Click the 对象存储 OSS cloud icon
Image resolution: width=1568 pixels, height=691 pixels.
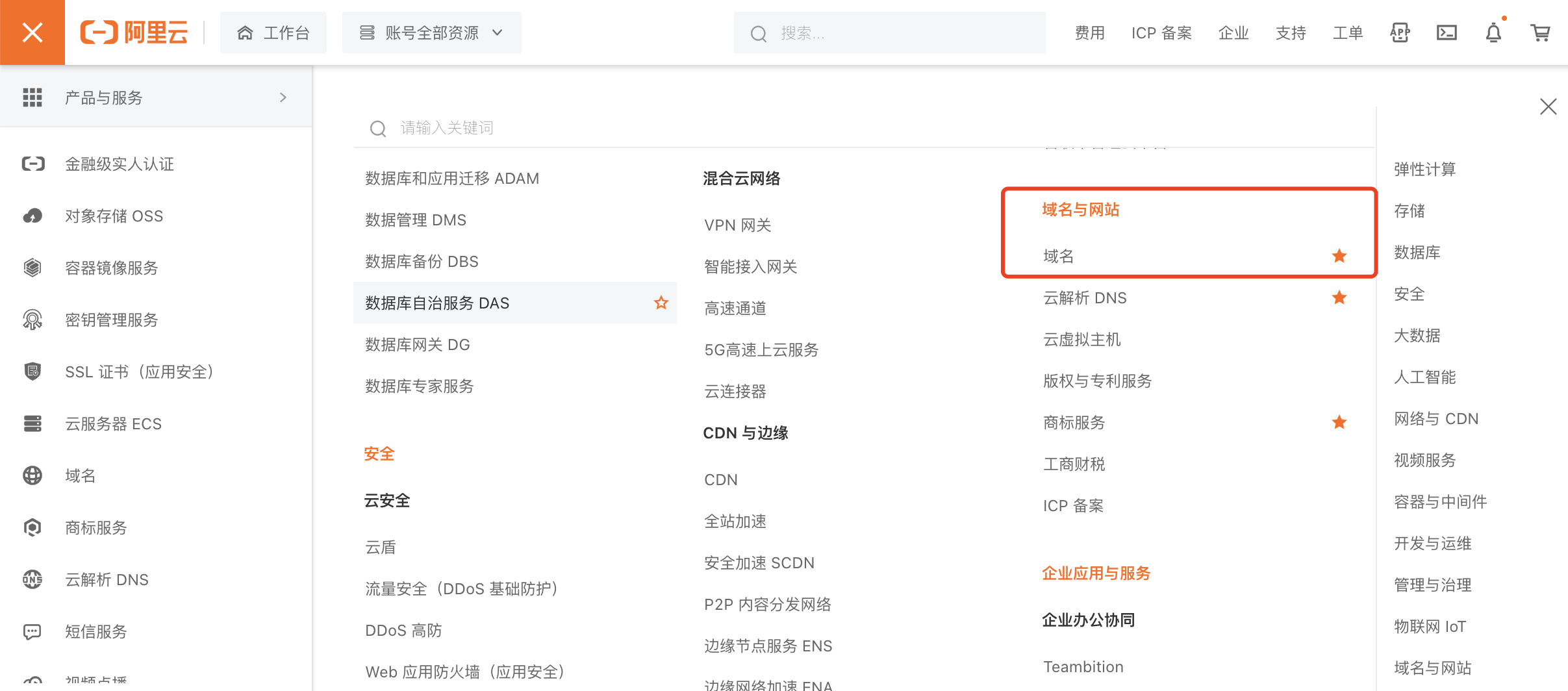point(32,216)
